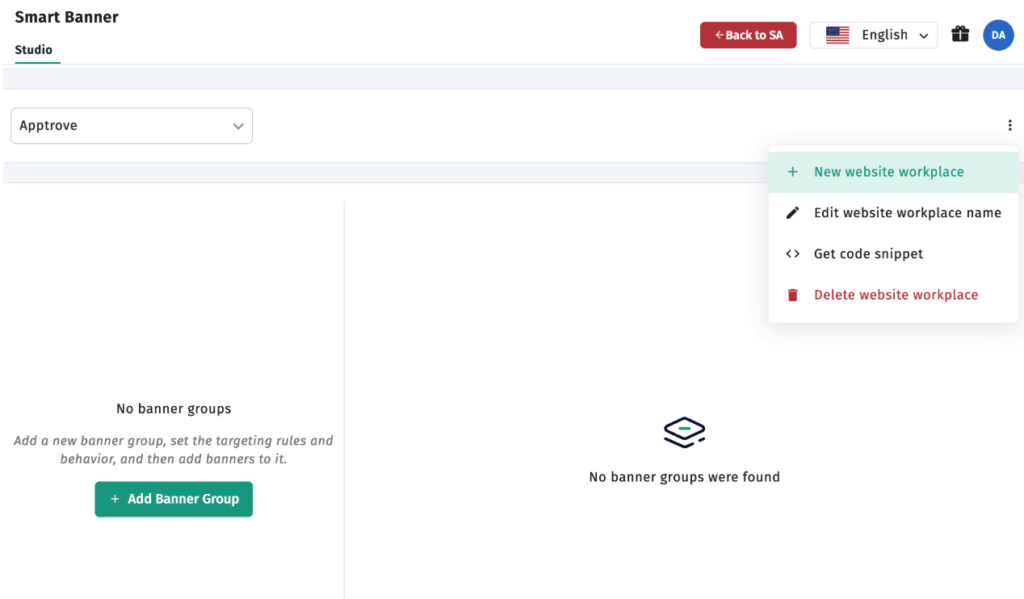
Task: Click the three-dot workplace options icon
Action: (x=1010, y=125)
